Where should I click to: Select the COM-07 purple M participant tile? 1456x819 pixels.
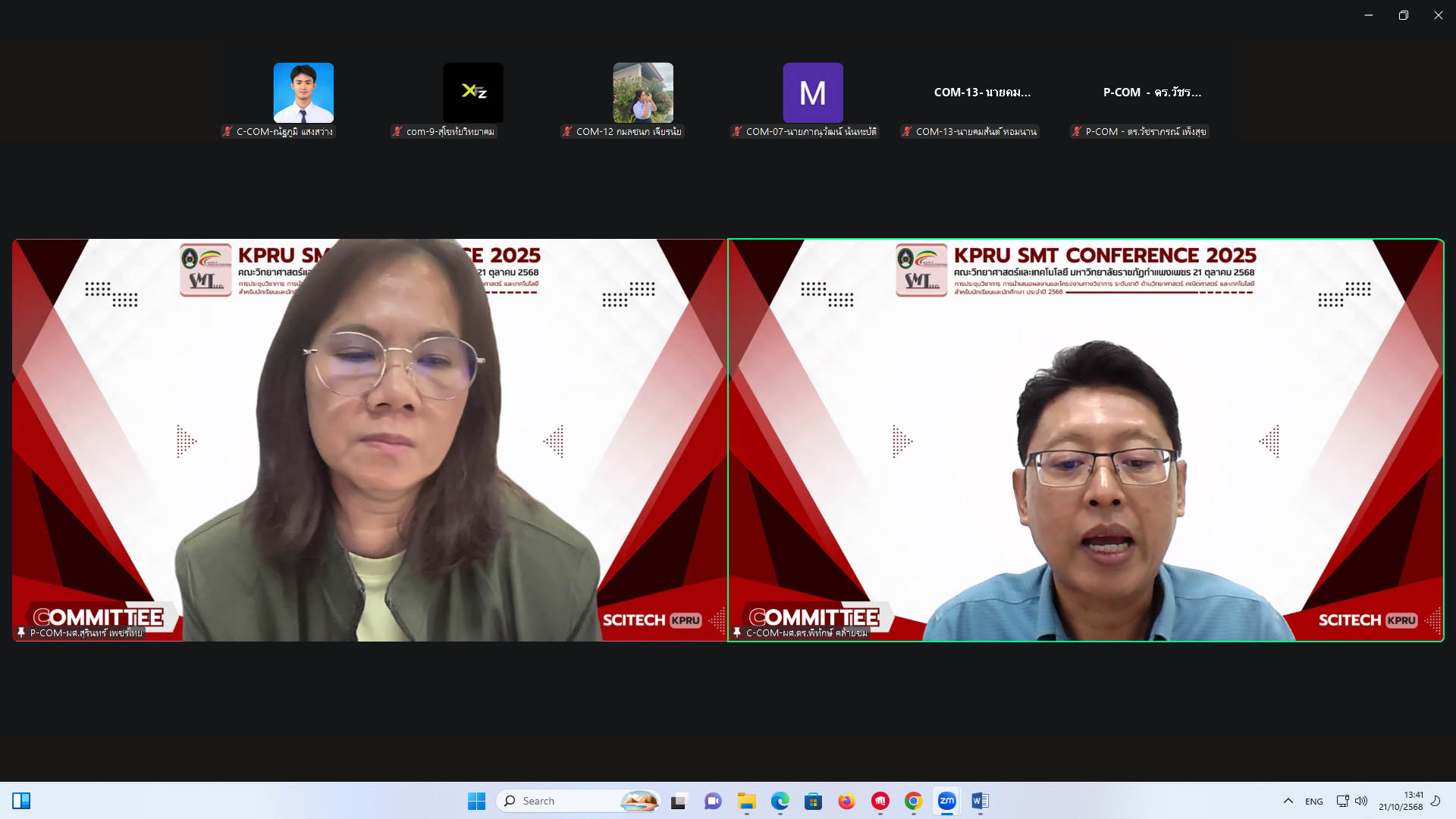tap(812, 93)
